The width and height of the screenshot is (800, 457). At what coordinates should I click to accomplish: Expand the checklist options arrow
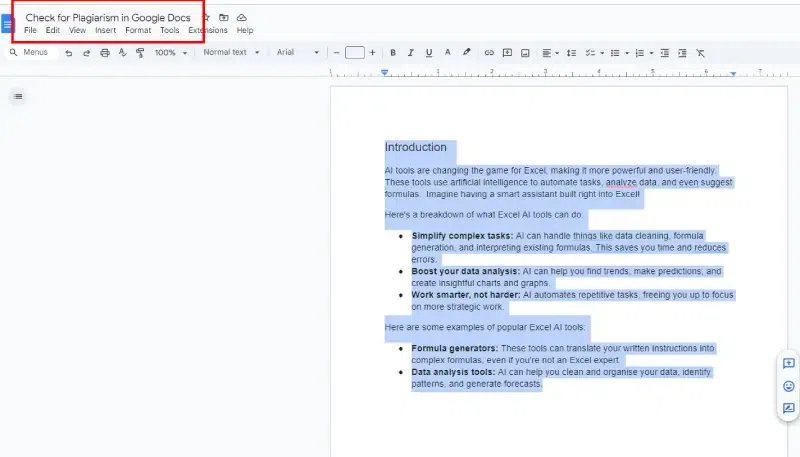click(x=602, y=53)
